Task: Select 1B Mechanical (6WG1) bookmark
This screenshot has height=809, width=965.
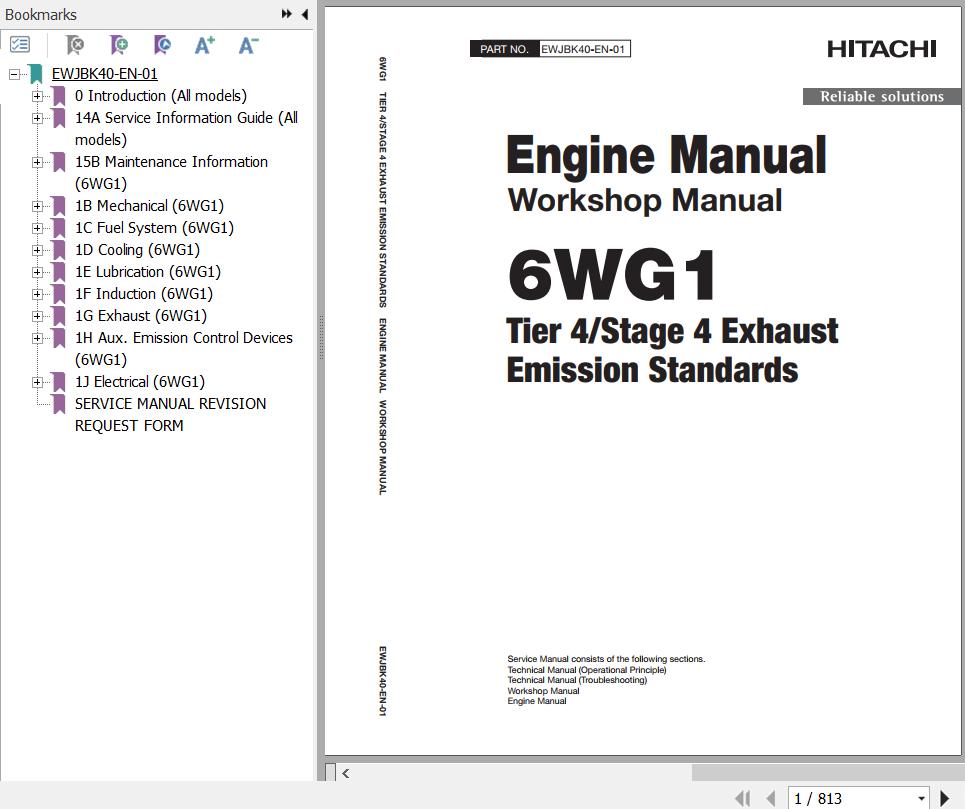Action: (149, 205)
